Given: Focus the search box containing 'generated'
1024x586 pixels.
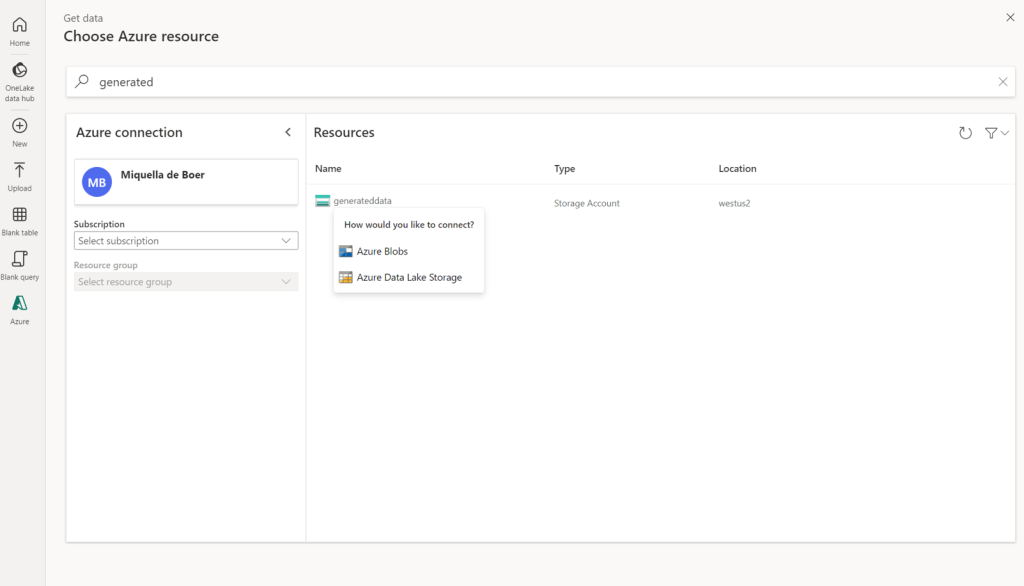Looking at the screenshot, I should (541, 82).
